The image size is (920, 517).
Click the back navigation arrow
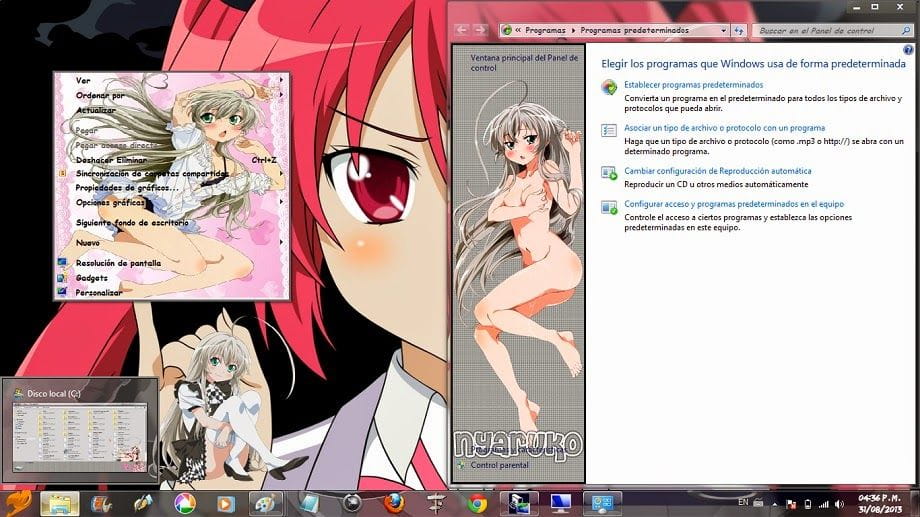coord(461,31)
